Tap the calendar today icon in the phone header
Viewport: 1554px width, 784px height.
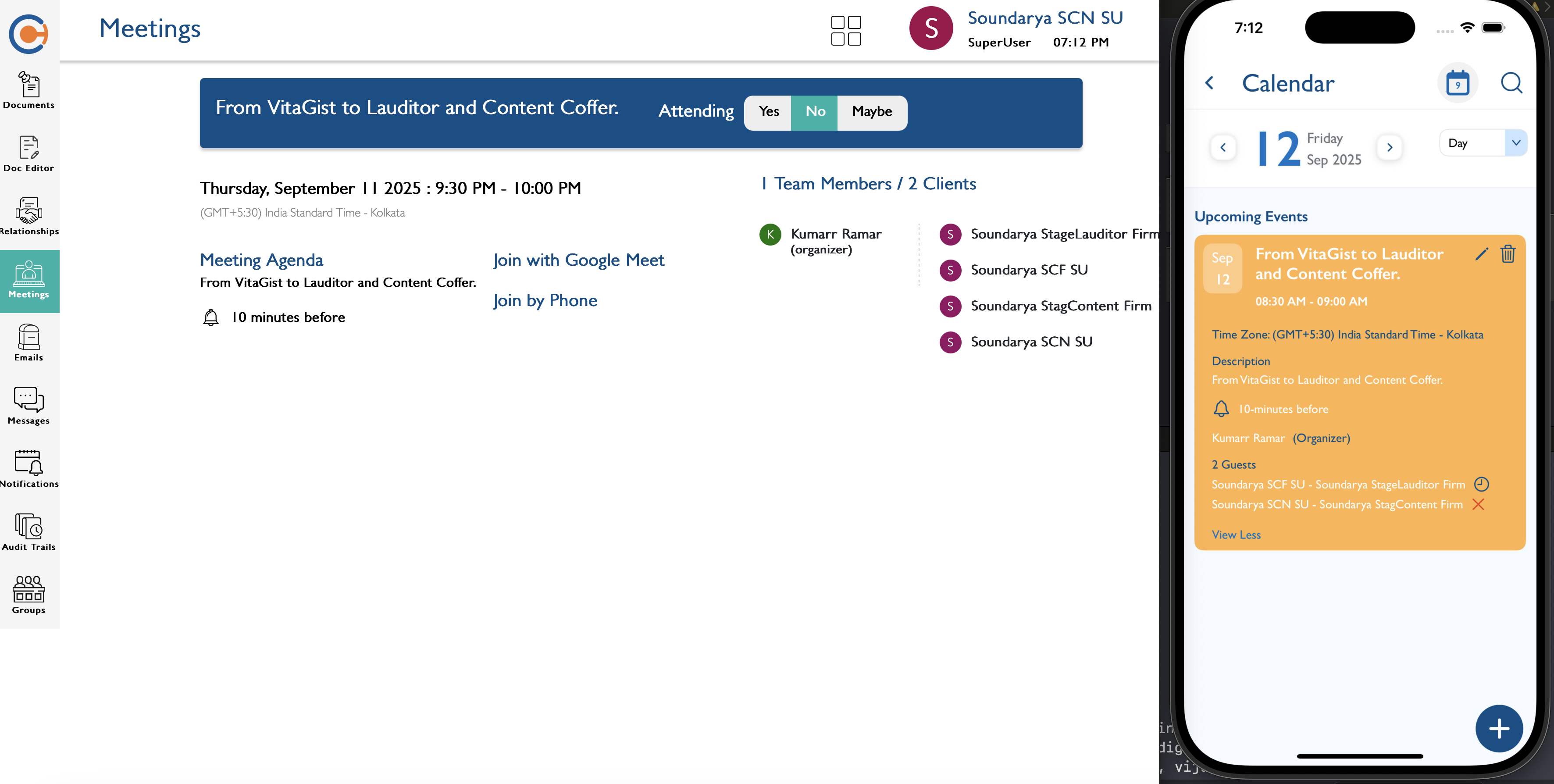pos(1458,82)
